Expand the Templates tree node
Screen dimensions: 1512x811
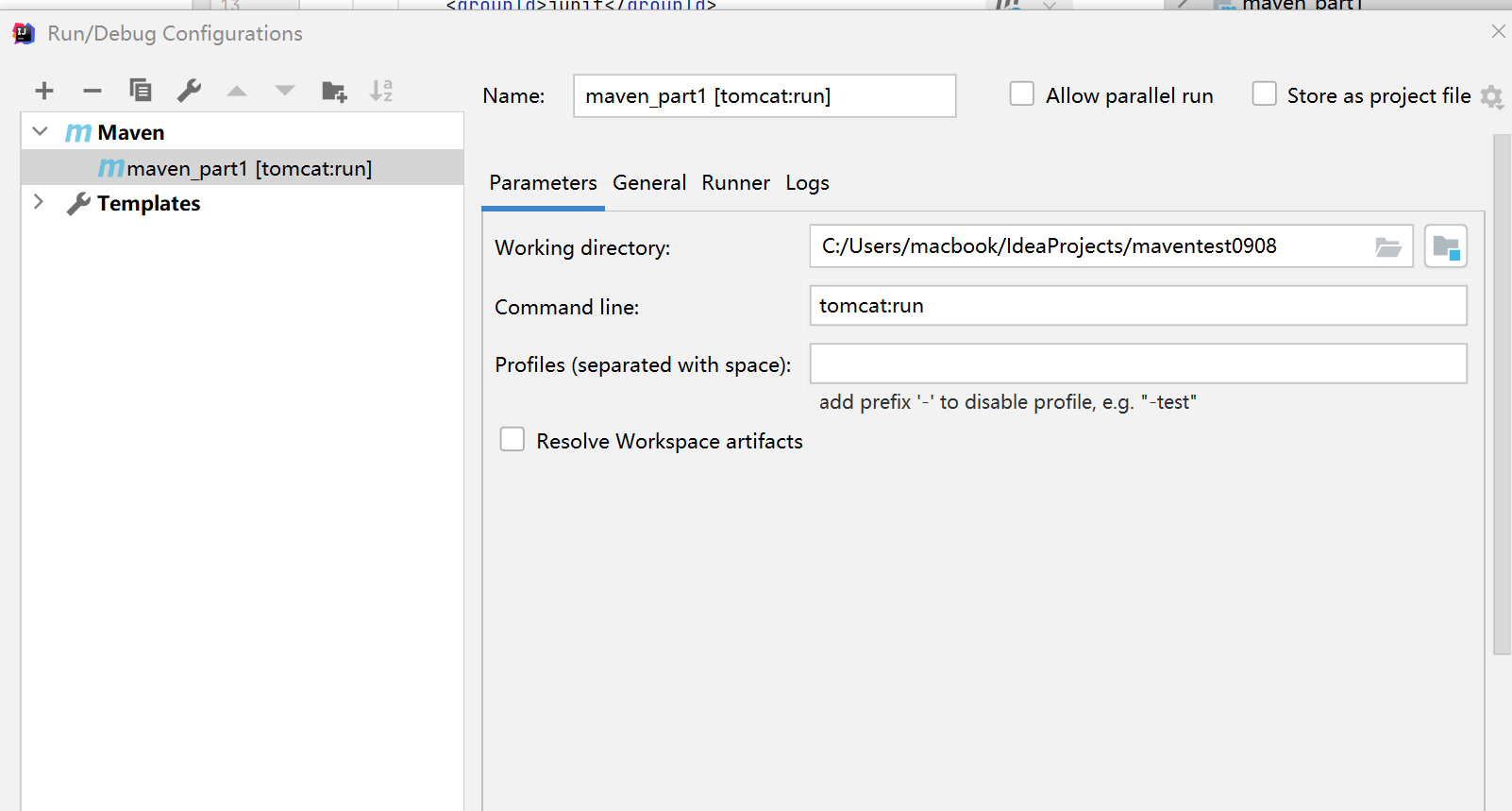pos(39,202)
